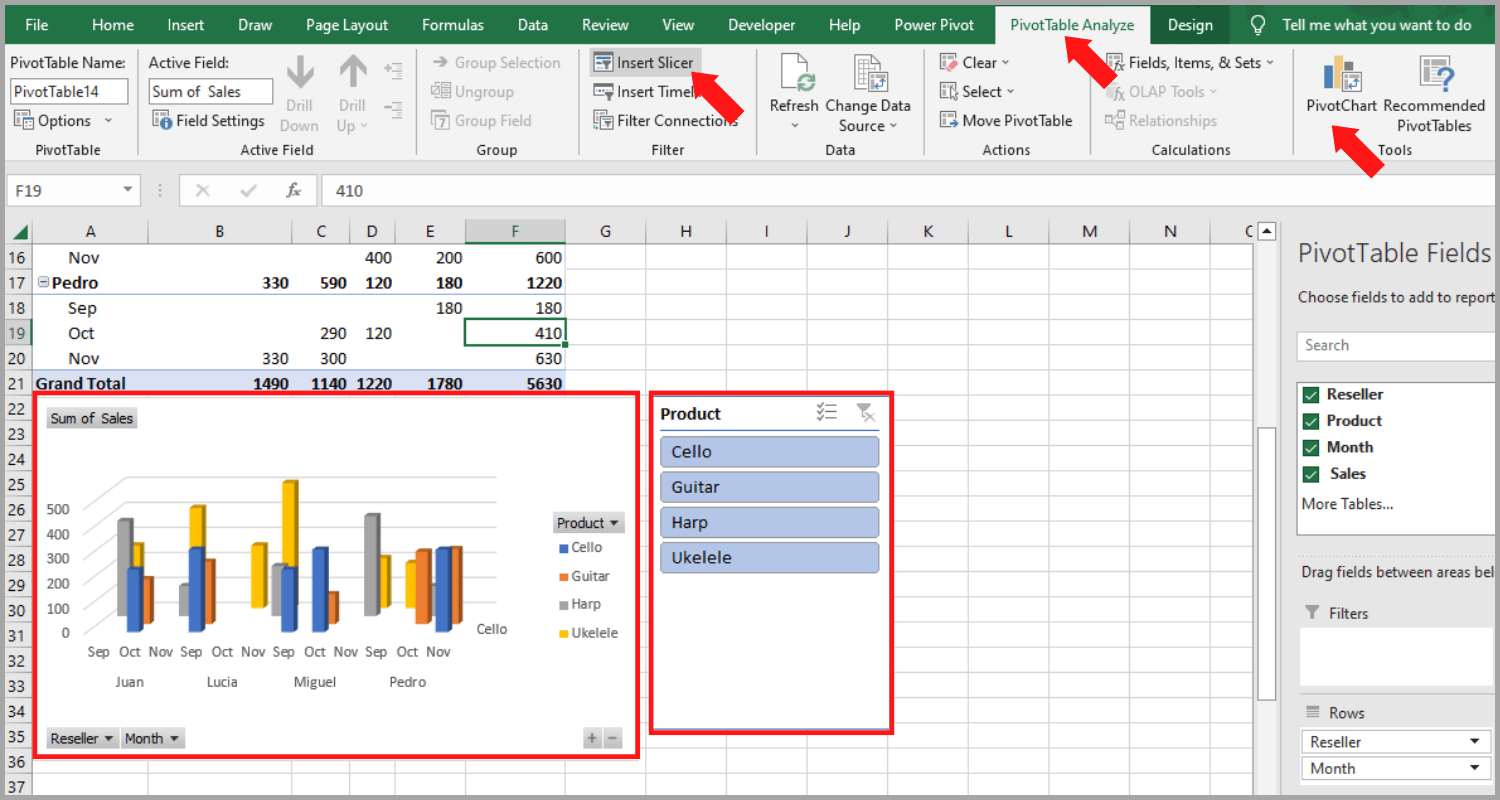The height and width of the screenshot is (800, 1500).
Task: Clear the Product slicer filter
Action: click(x=866, y=412)
